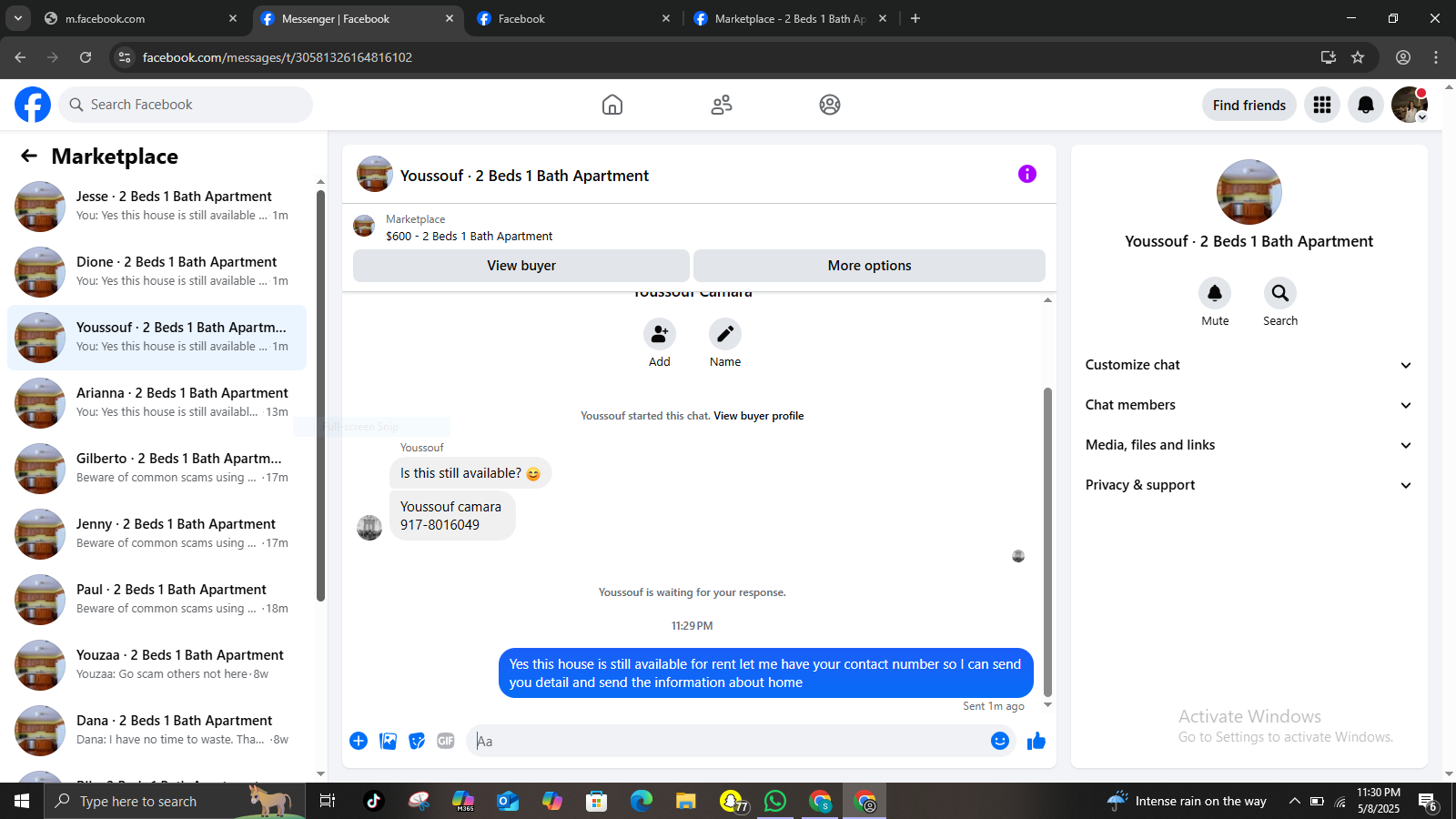Image resolution: width=1456 pixels, height=819 pixels.
Task: Open the Friends icon in the top navigation
Action: [722, 105]
